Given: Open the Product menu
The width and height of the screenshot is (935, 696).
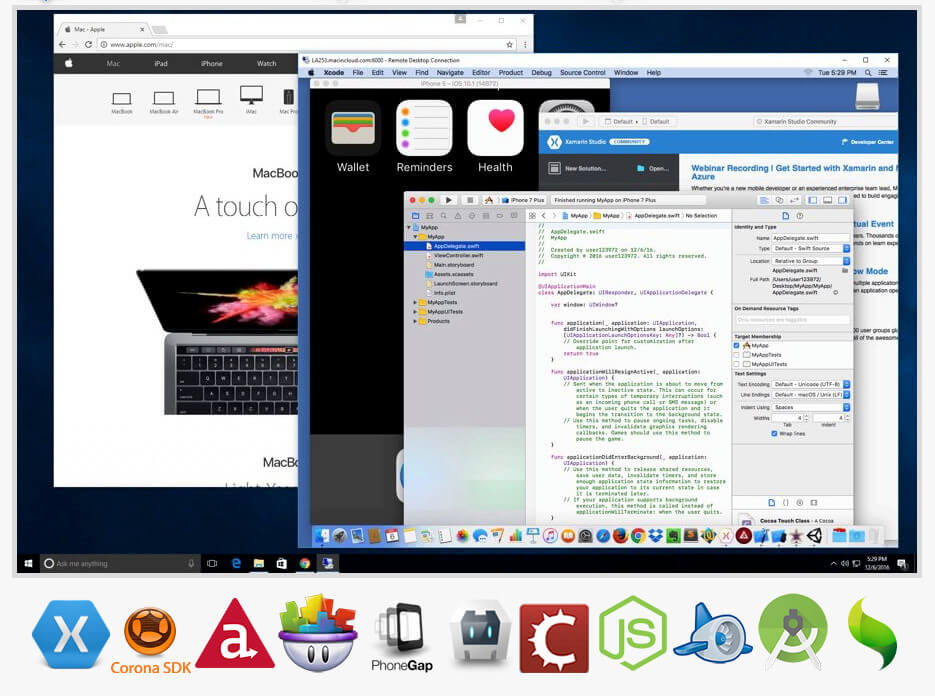Looking at the screenshot, I should coord(510,73).
